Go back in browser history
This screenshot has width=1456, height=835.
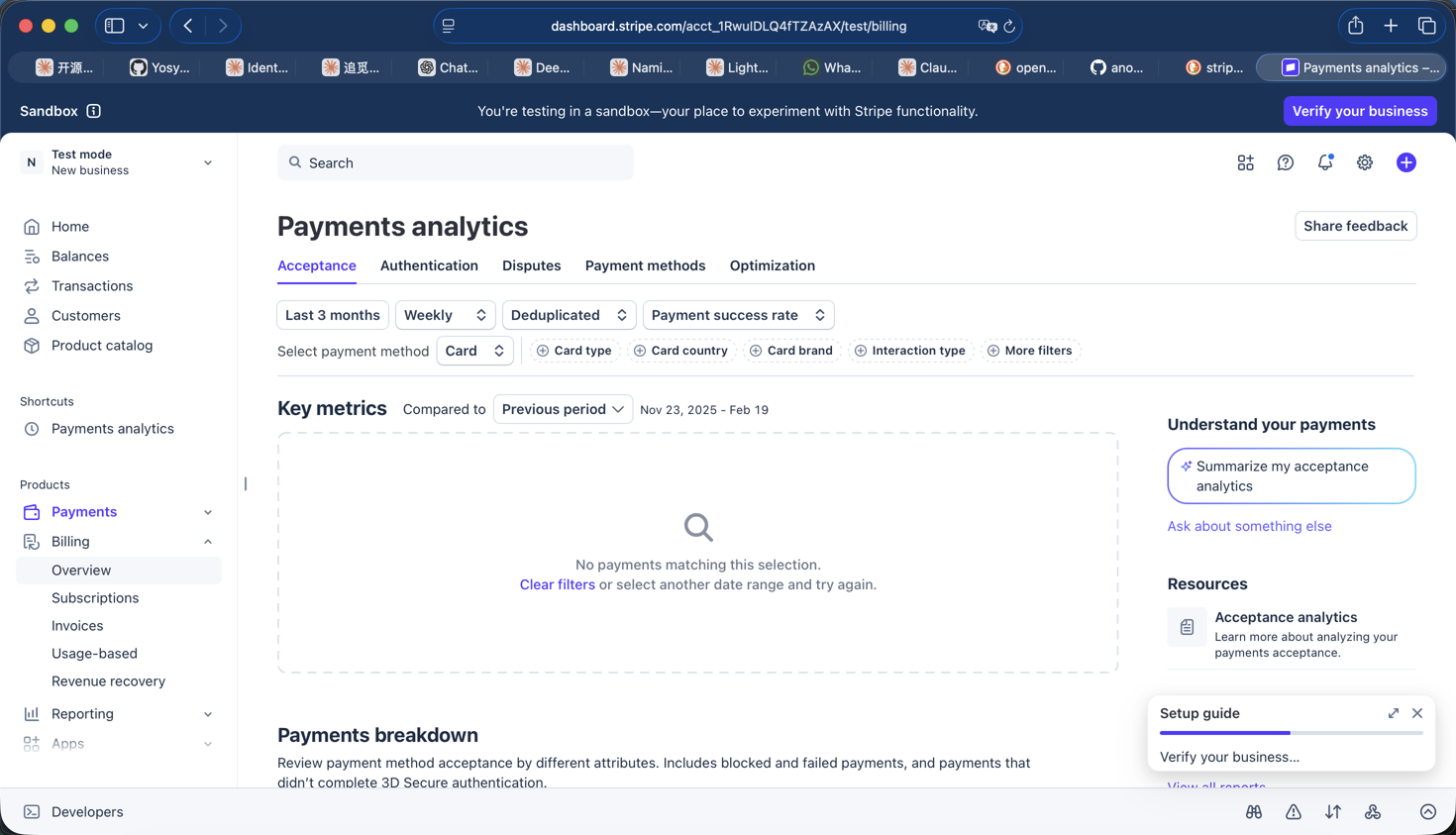(188, 26)
